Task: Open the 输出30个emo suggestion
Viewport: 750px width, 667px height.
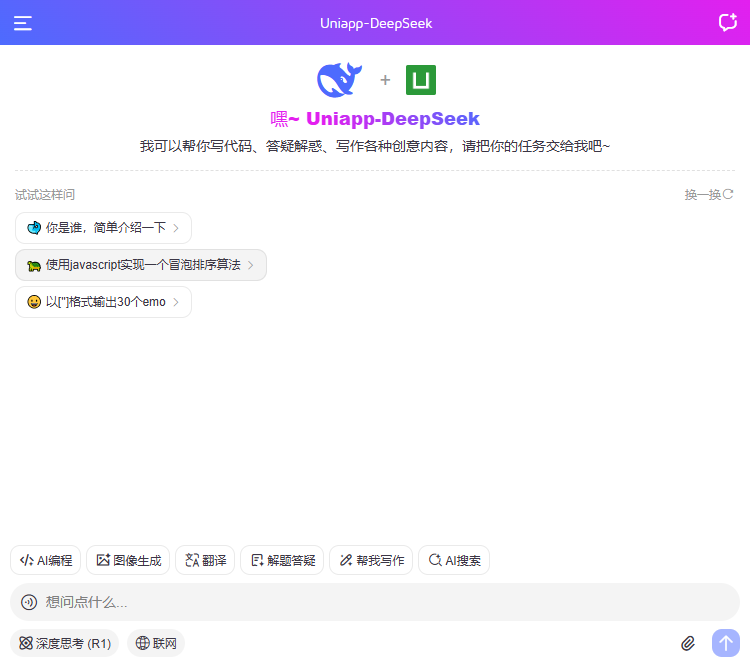Action: [103, 302]
